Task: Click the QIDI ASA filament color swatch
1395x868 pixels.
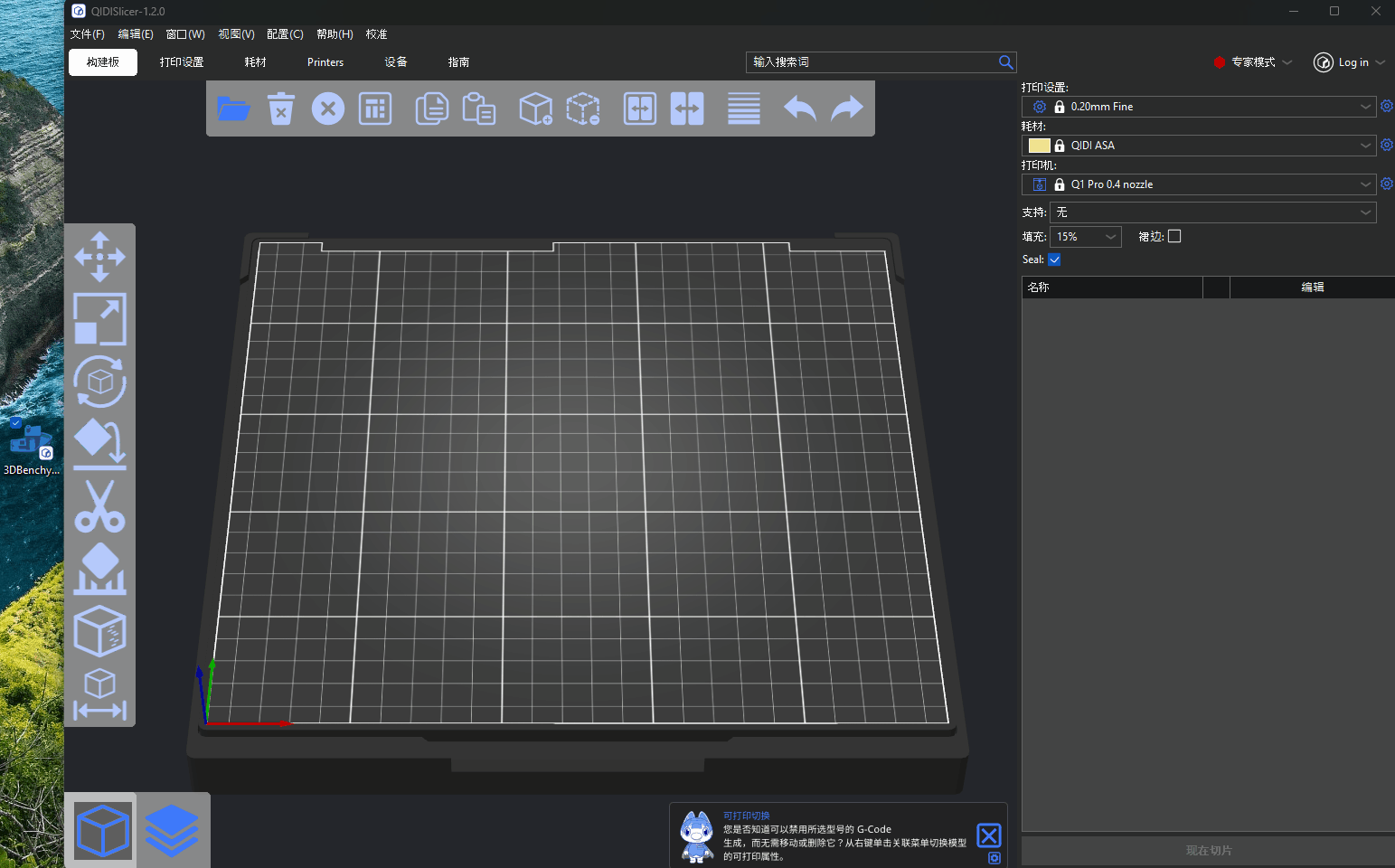Action: [1039, 145]
